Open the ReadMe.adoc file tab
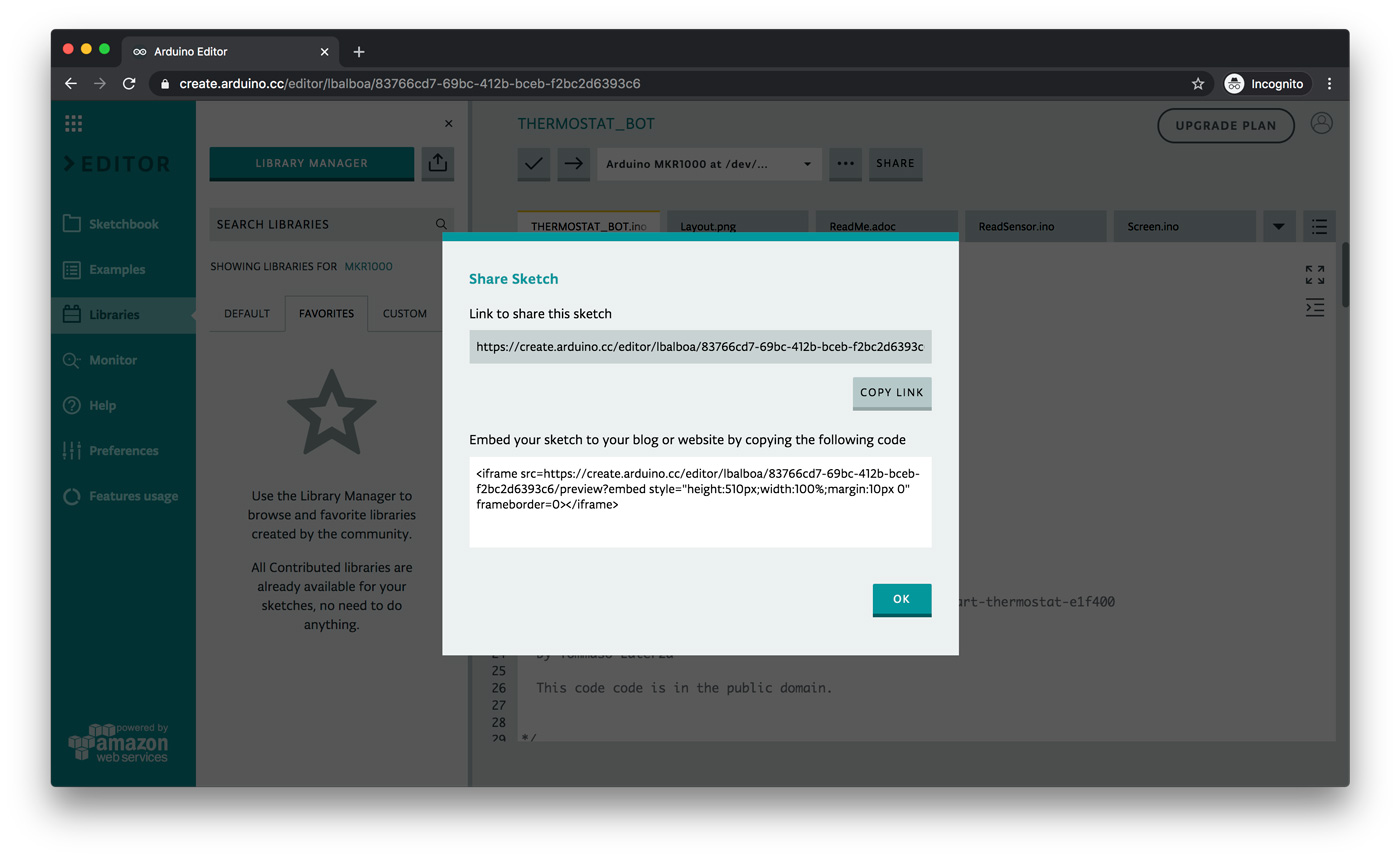Image resolution: width=1400 pixels, height=859 pixels. coord(886,226)
